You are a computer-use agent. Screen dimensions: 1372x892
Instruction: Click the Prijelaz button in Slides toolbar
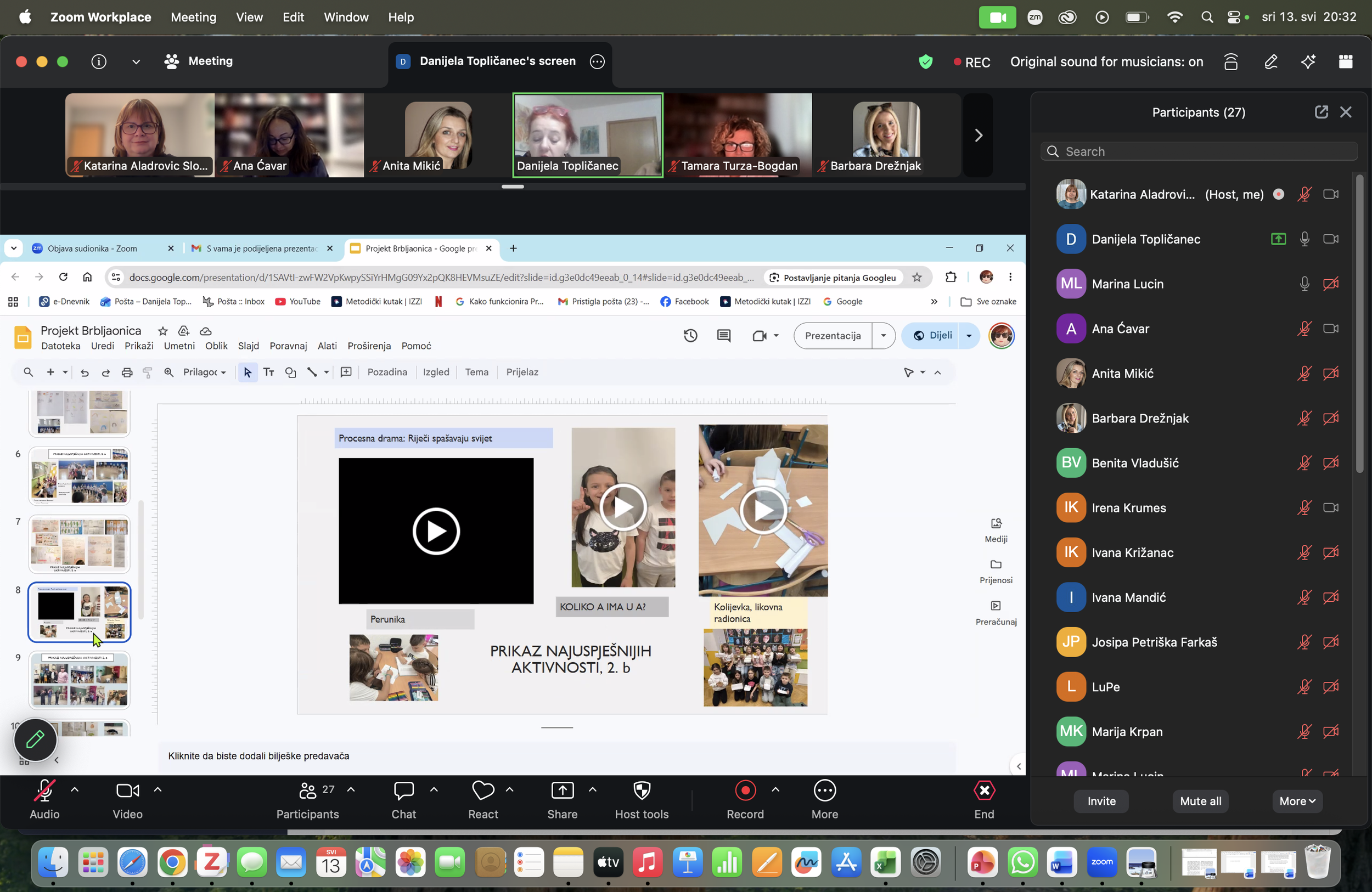pyautogui.click(x=522, y=372)
